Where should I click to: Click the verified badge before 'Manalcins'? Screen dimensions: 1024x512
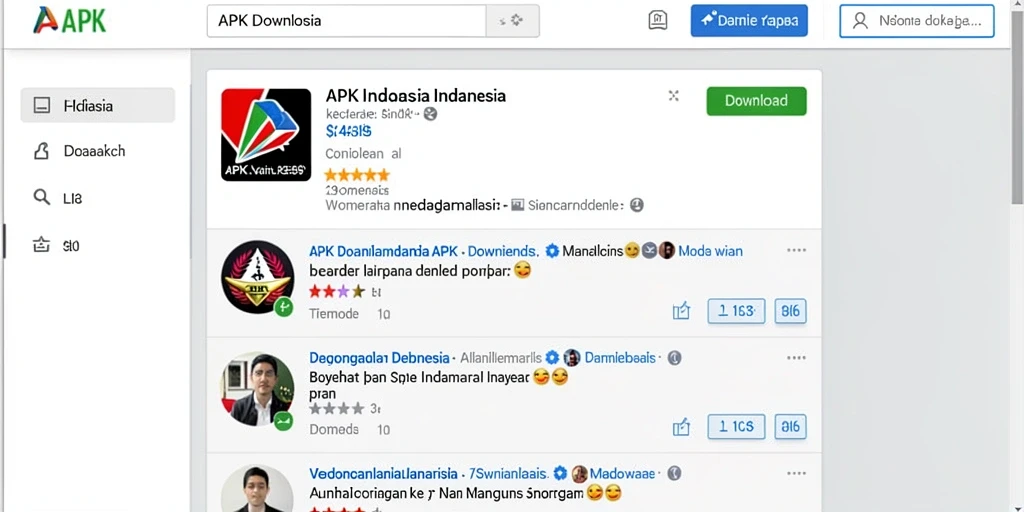(552, 251)
